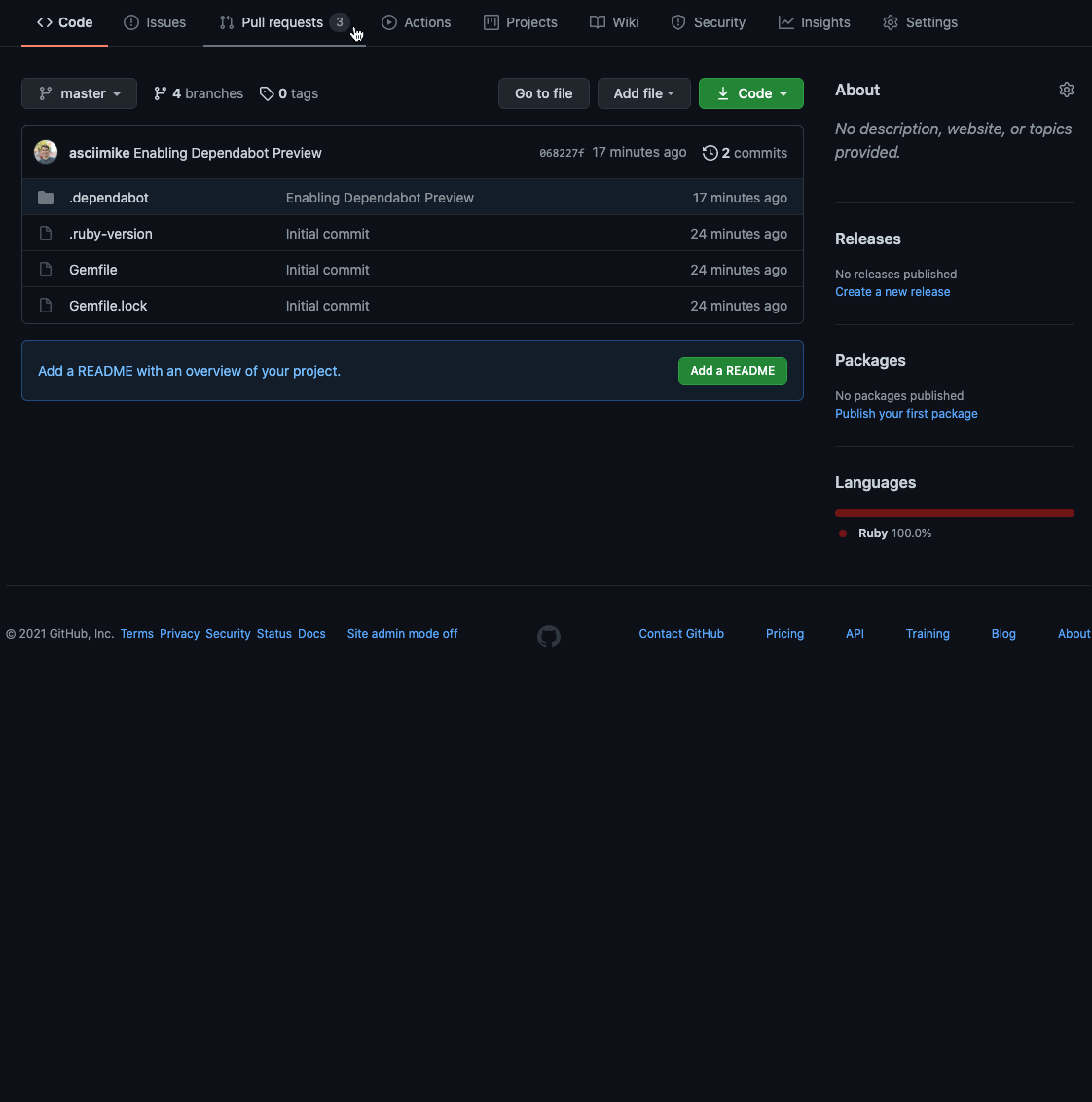Switch to the Pull requests tab
Screen dimensions: 1092x1102
click(x=282, y=22)
